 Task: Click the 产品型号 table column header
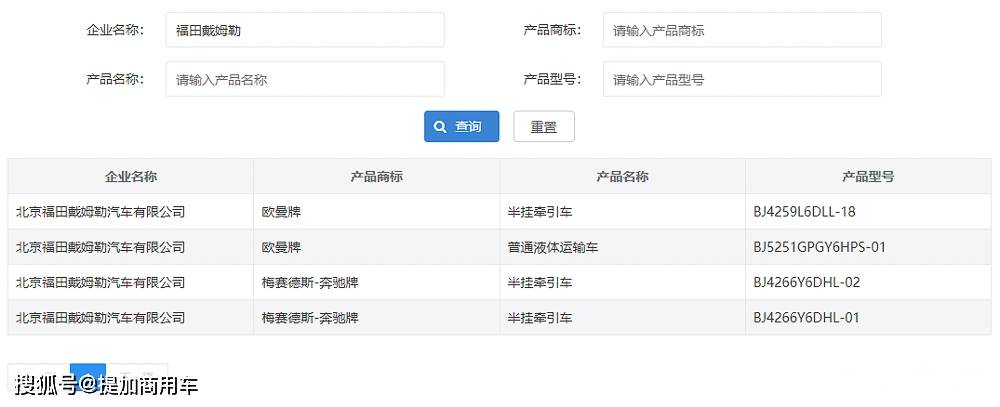tap(868, 177)
